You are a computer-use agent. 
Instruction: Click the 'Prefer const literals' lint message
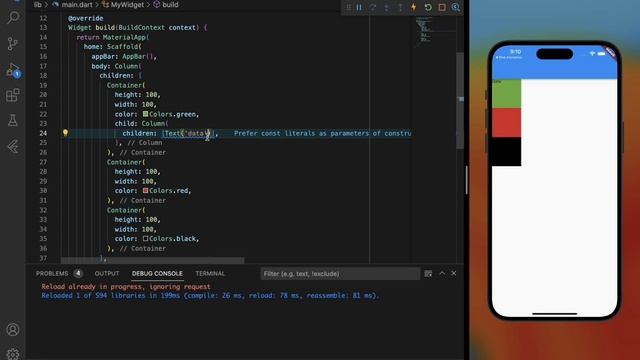click(x=322, y=133)
